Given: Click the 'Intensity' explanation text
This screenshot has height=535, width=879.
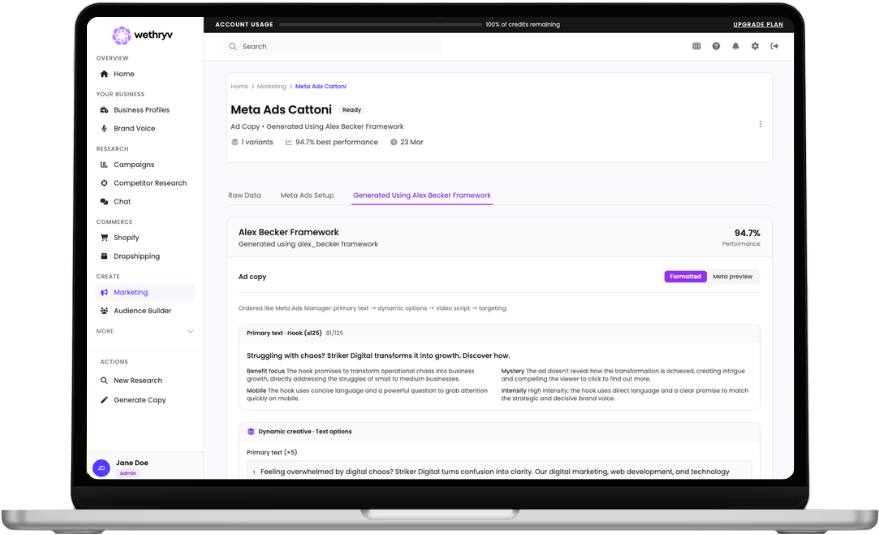Looking at the screenshot, I should coord(624,394).
